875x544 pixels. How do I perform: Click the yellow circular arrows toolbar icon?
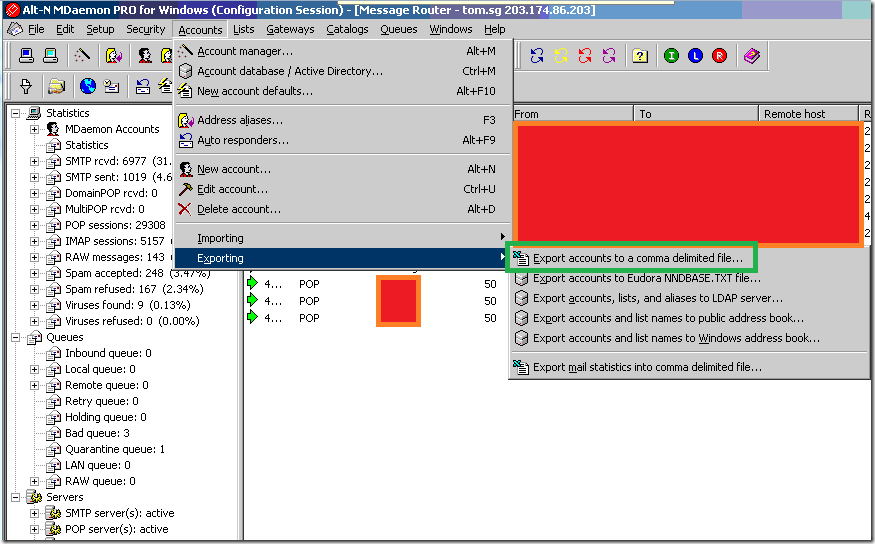pyautogui.click(x=561, y=55)
